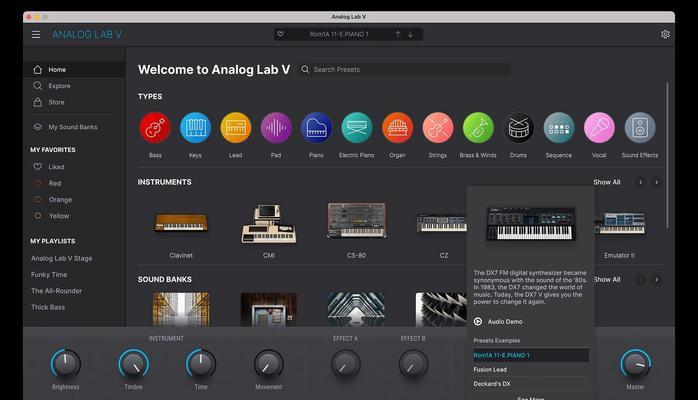Open the Funky Time playlist
Viewport: 698px width, 400px height.
[x=49, y=275]
